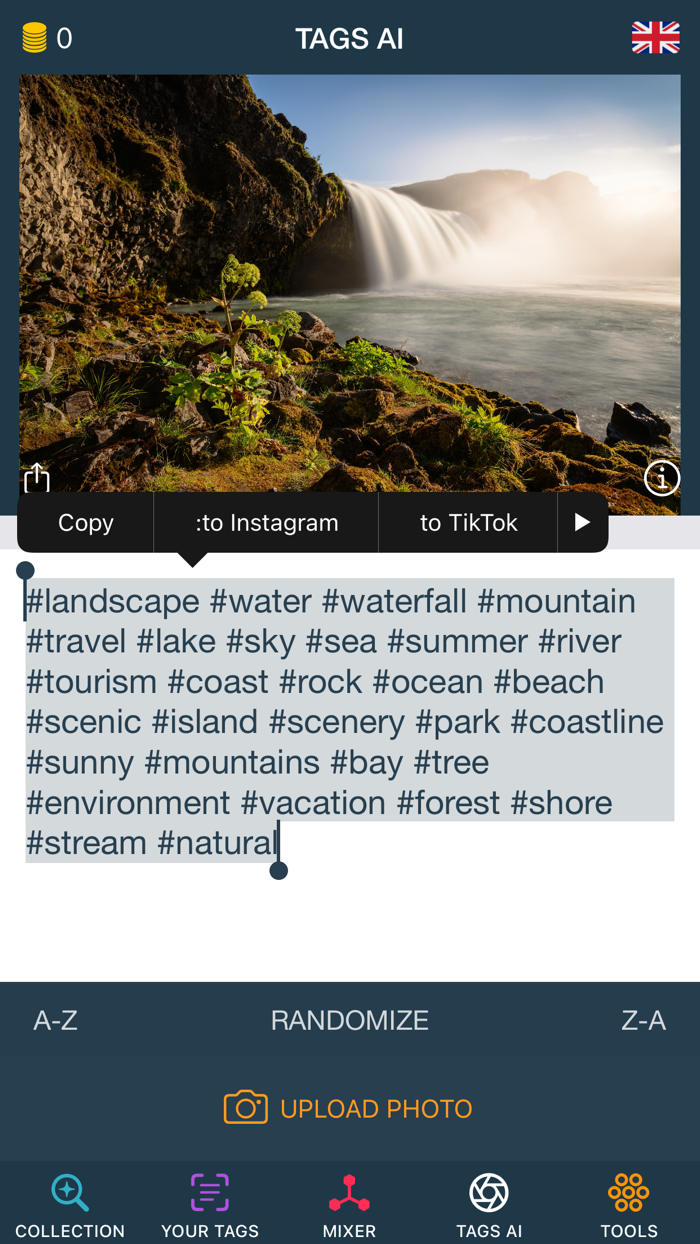Copy the generated hashtags
Viewport: 700px width, 1244px height.
[x=85, y=522]
